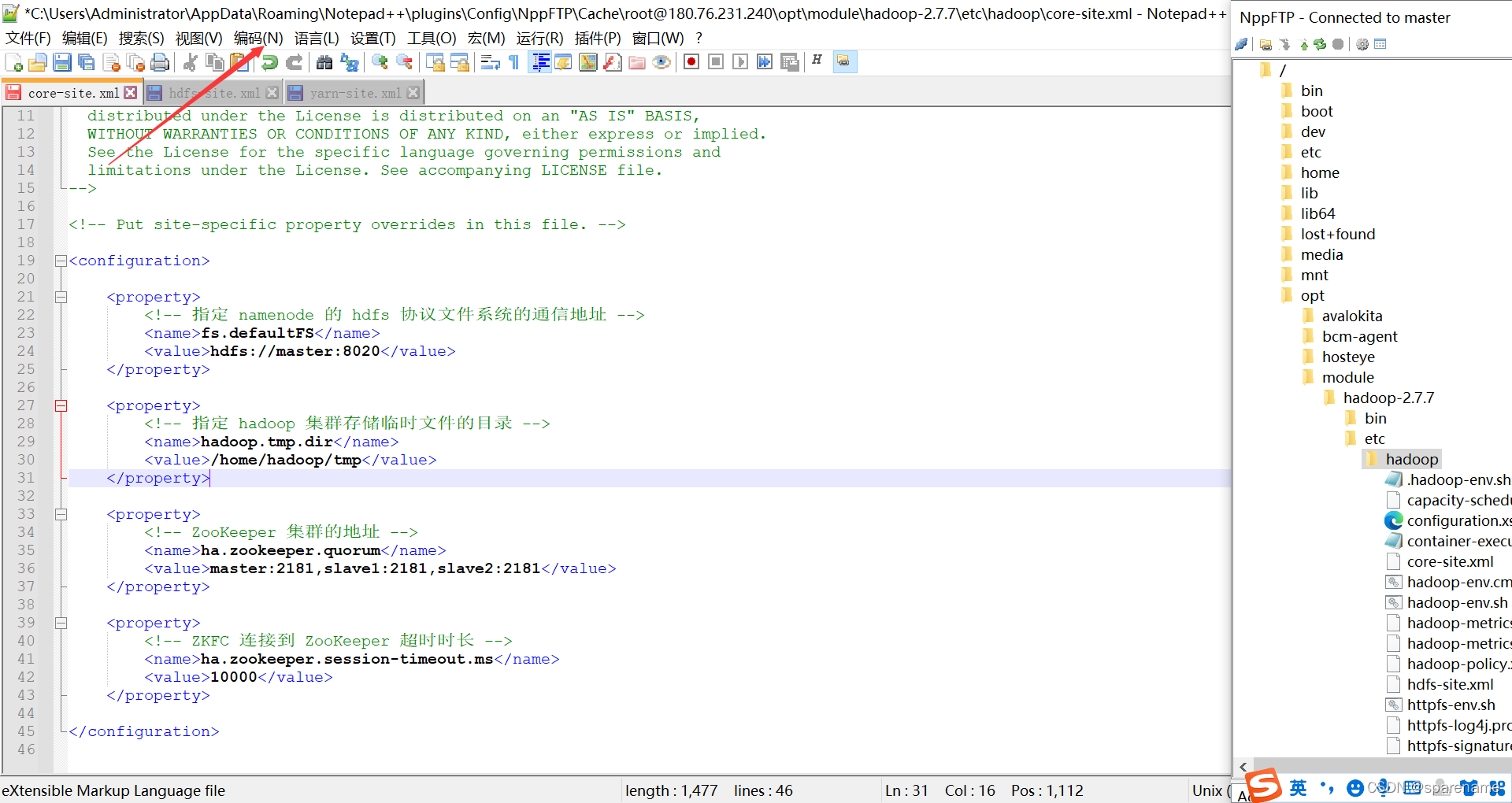Open Find with the binoculars icon
This screenshot has width=1512, height=803.
(324, 62)
